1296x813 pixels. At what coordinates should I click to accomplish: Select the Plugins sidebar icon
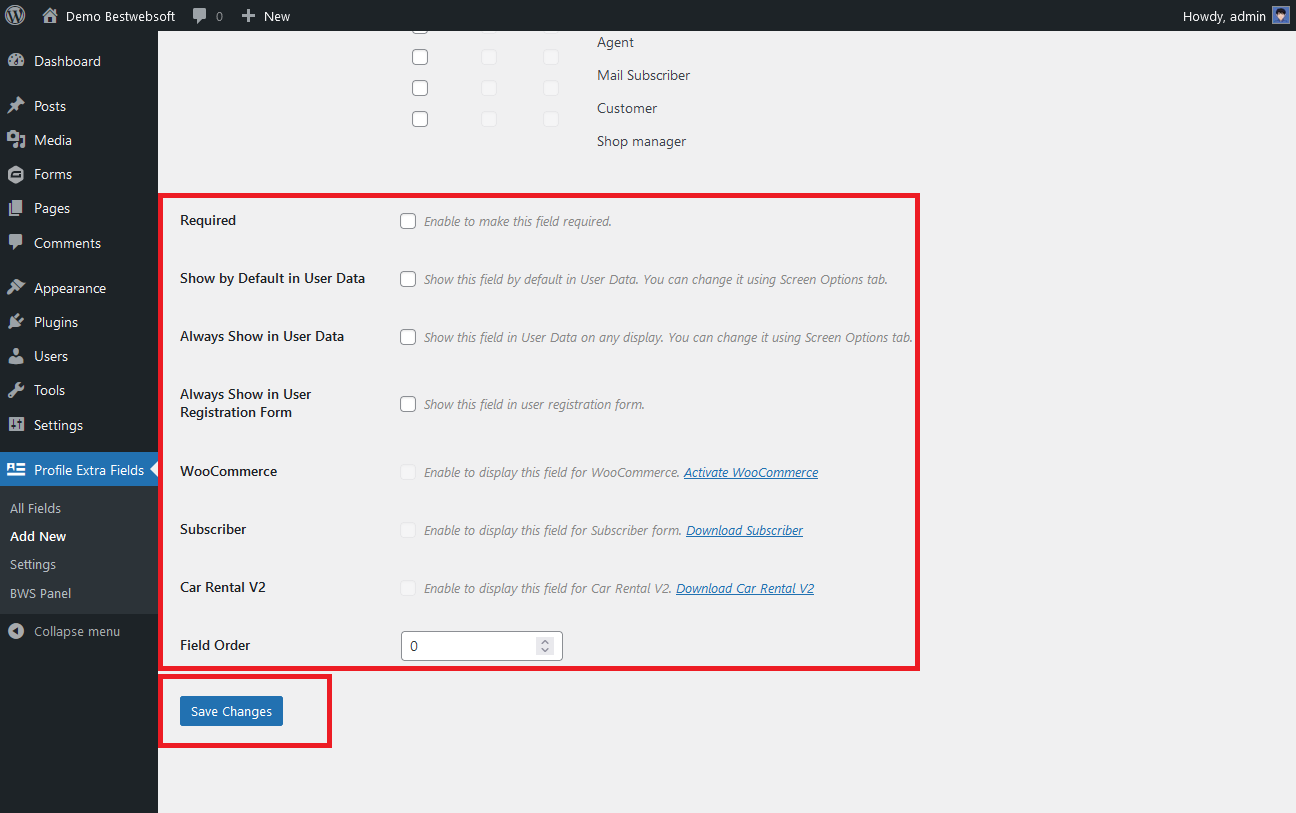16,321
